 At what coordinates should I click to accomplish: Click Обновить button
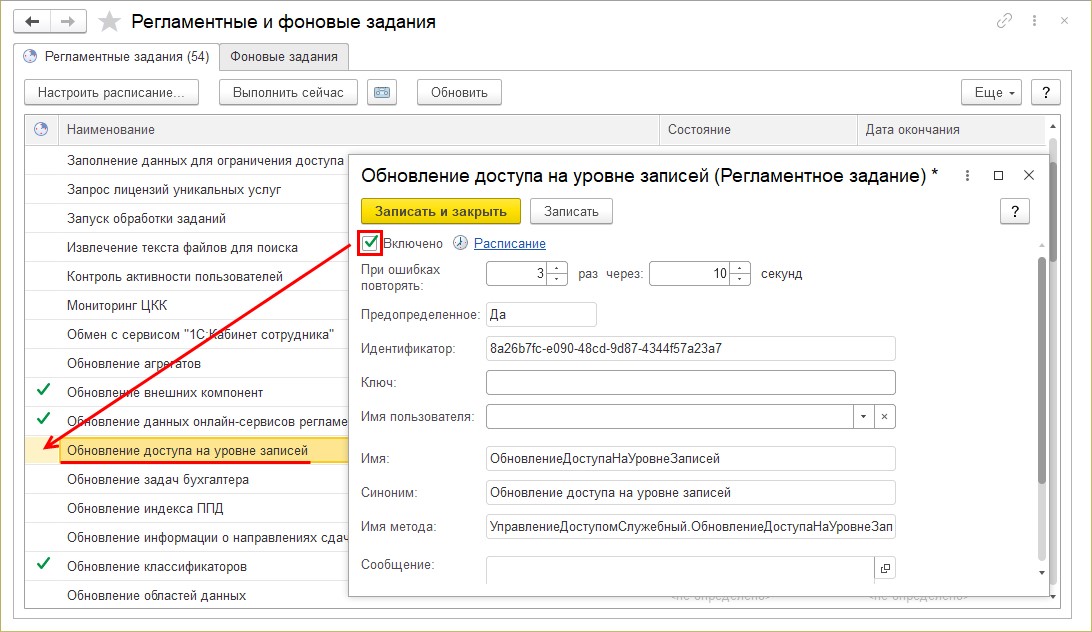459,92
